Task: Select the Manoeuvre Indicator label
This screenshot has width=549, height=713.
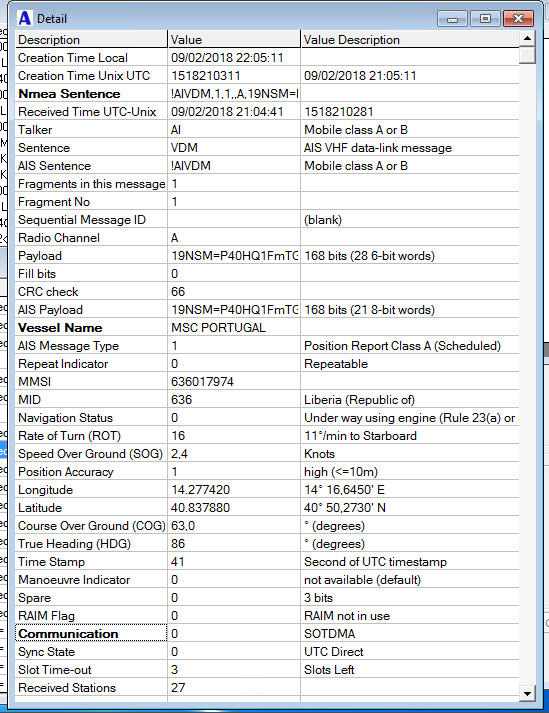Action: pyautogui.click(x=74, y=580)
